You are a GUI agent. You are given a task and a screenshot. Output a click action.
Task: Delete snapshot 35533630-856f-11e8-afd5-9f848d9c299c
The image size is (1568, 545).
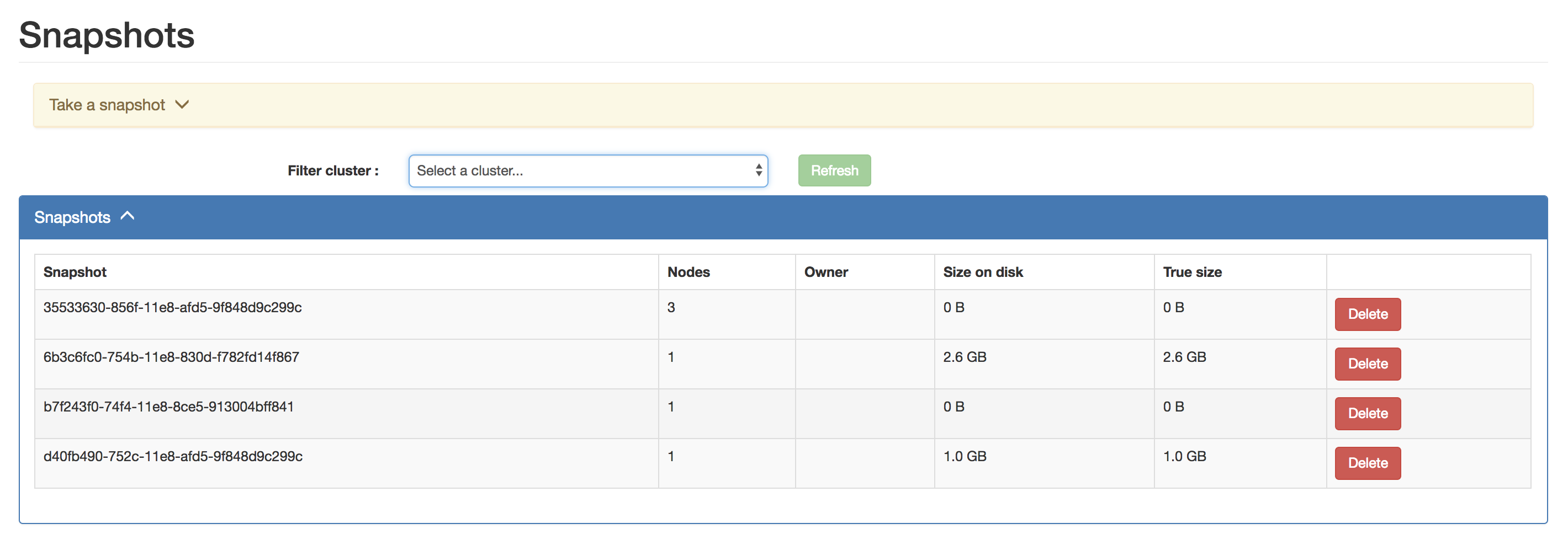point(1367,314)
